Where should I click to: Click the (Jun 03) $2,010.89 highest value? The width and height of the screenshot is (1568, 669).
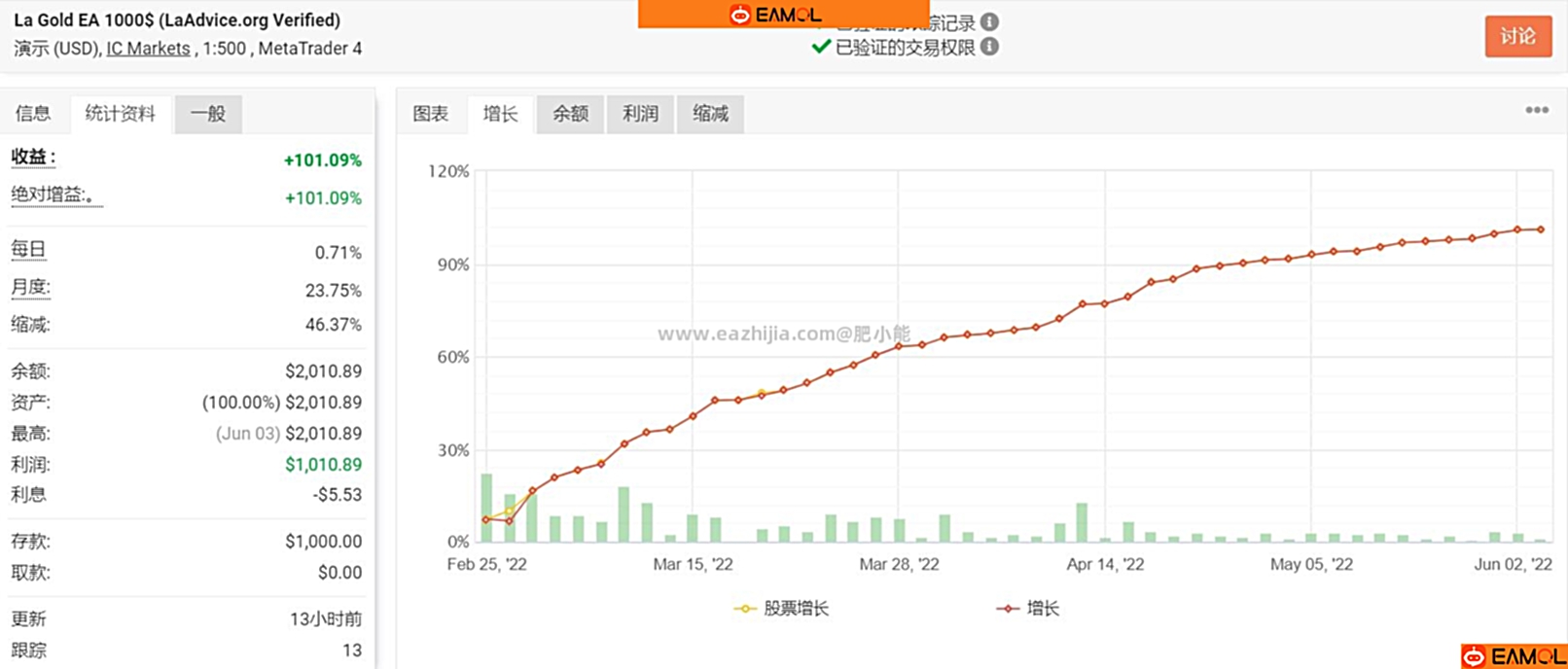pyautogui.click(x=289, y=434)
